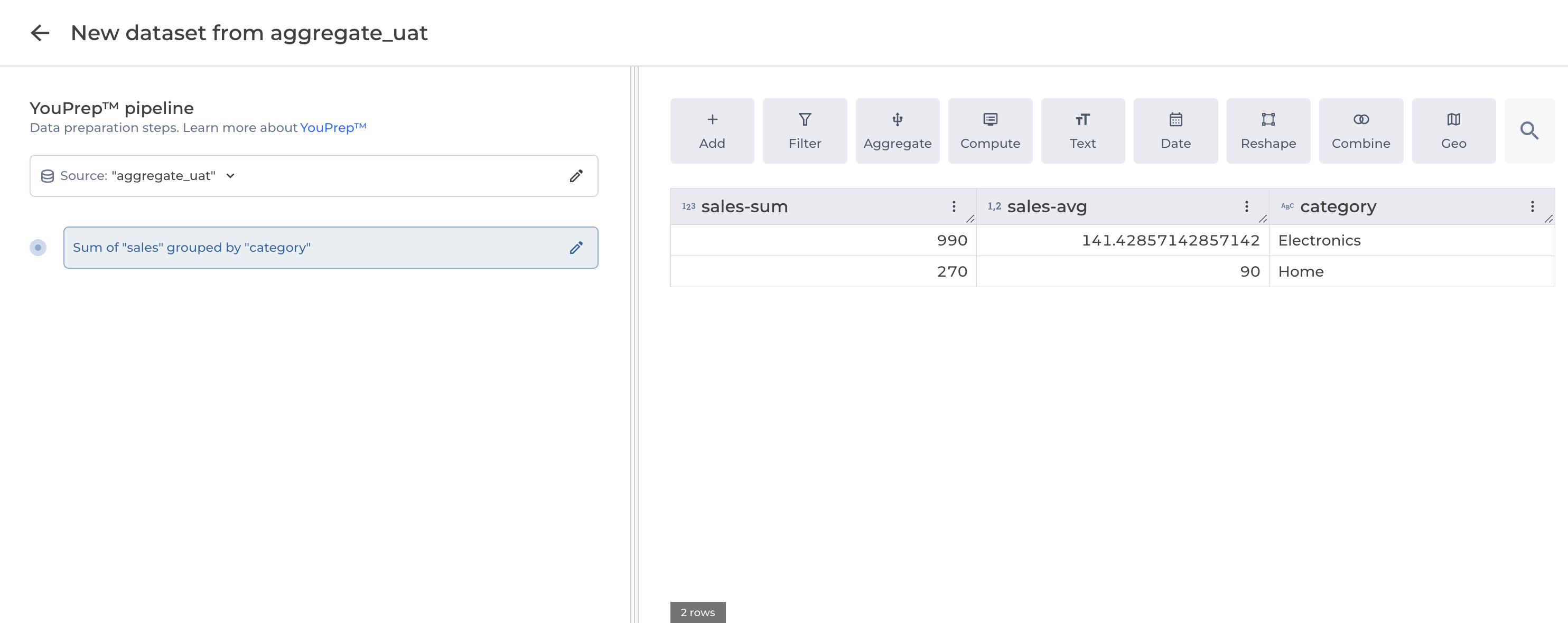
Task: Go back using the left arrow icon
Action: click(x=40, y=33)
